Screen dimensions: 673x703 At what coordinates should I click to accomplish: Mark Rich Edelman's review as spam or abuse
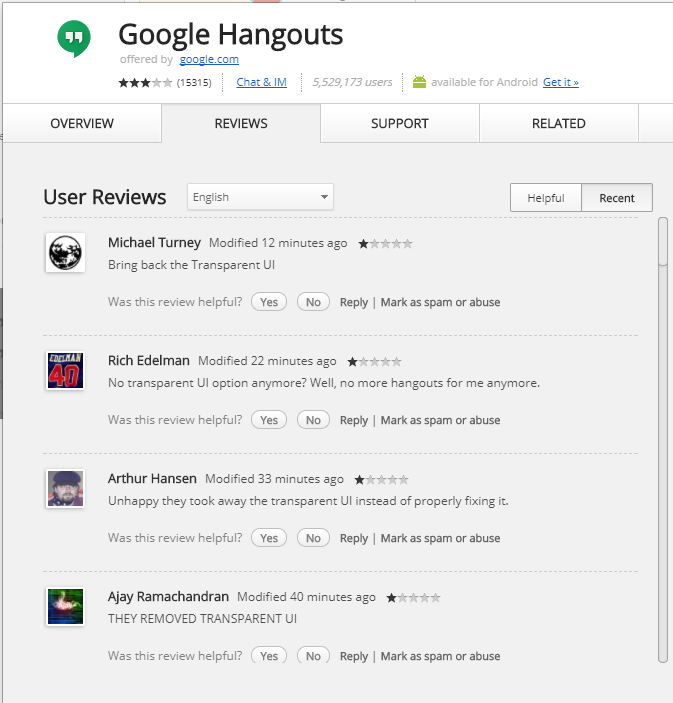coord(440,420)
